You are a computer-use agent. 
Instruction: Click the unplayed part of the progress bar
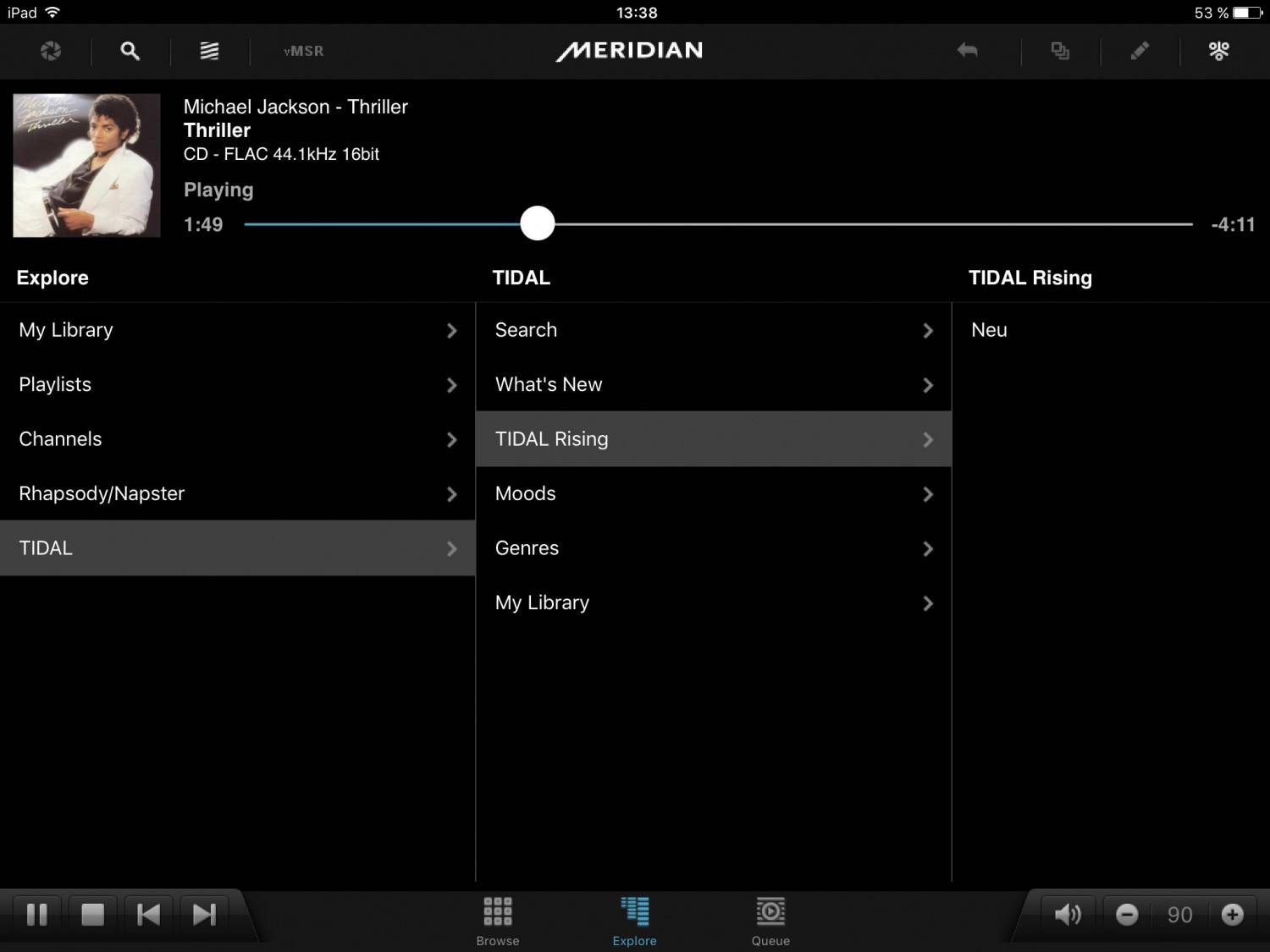pyautogui.click(x=874, y=224)
